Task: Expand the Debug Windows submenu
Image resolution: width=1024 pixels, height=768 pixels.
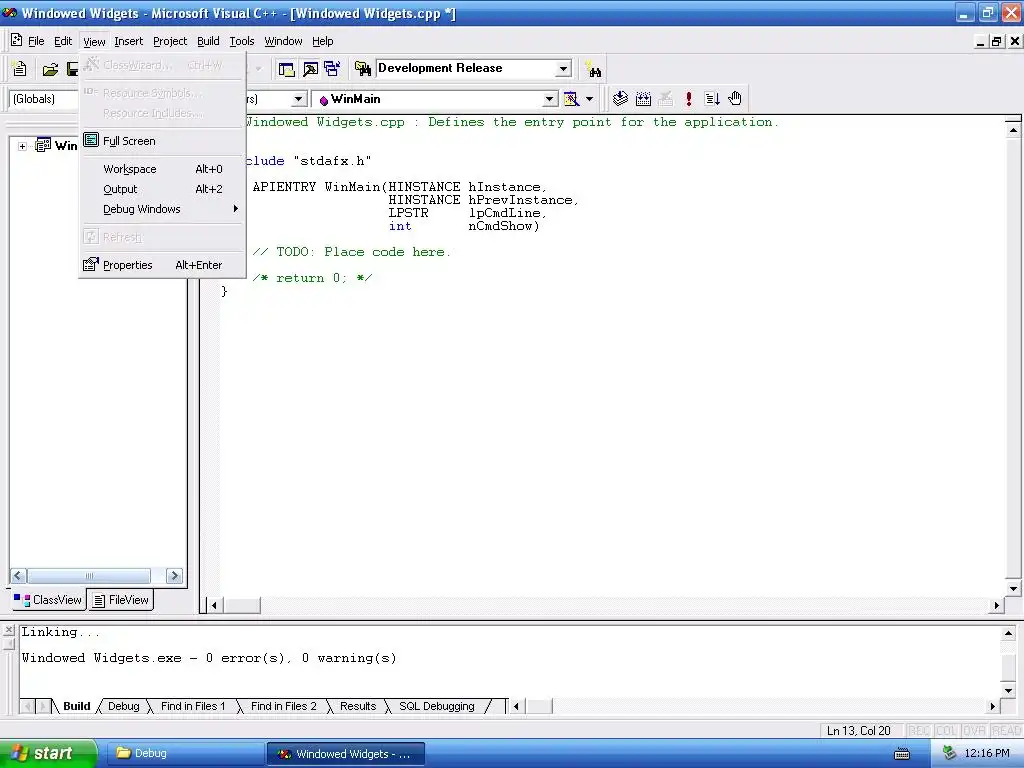Action: coord(162,209)
